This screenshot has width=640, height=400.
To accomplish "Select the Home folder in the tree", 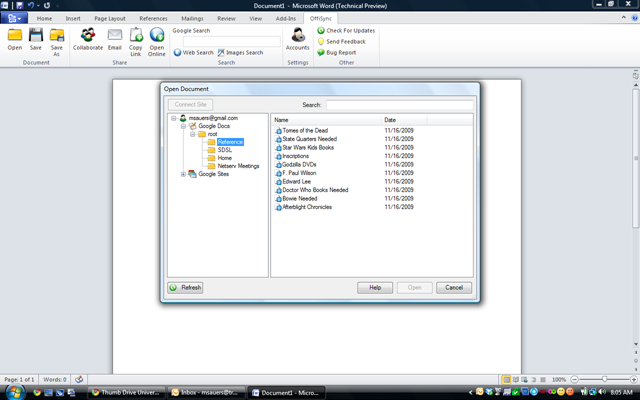I will pyautogui.click(x=224, y=158).
